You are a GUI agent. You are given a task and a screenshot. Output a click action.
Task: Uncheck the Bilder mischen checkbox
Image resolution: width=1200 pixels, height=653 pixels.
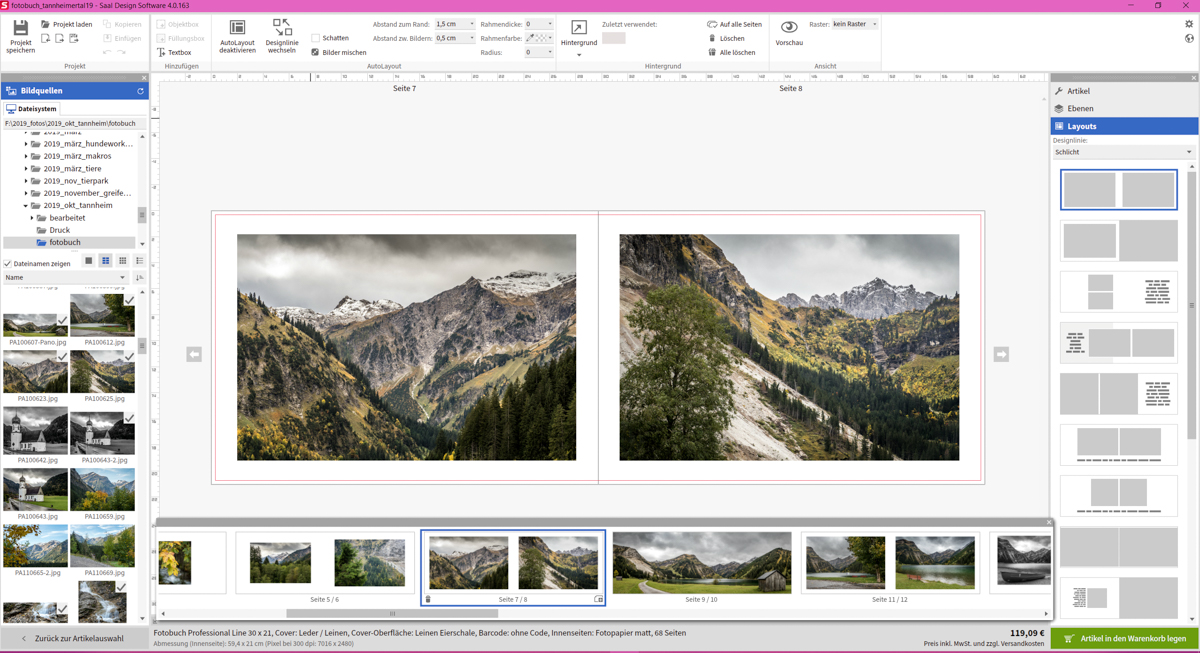pos(316,52)
